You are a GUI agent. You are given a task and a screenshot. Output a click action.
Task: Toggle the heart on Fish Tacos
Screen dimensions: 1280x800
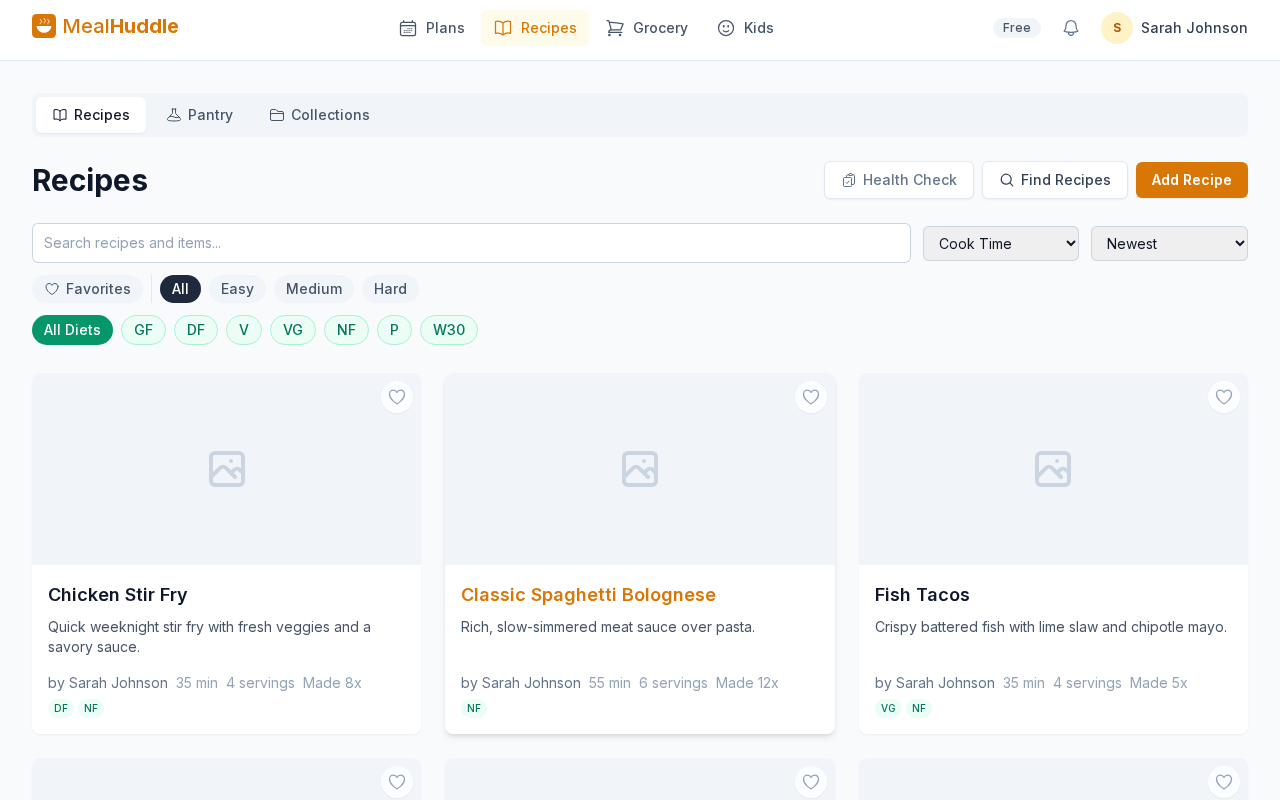pyautogui.click(x=1222, y=397)
